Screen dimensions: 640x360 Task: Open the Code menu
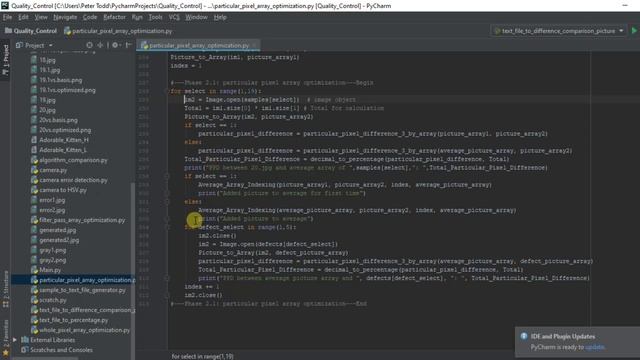(x=90, y=17)
